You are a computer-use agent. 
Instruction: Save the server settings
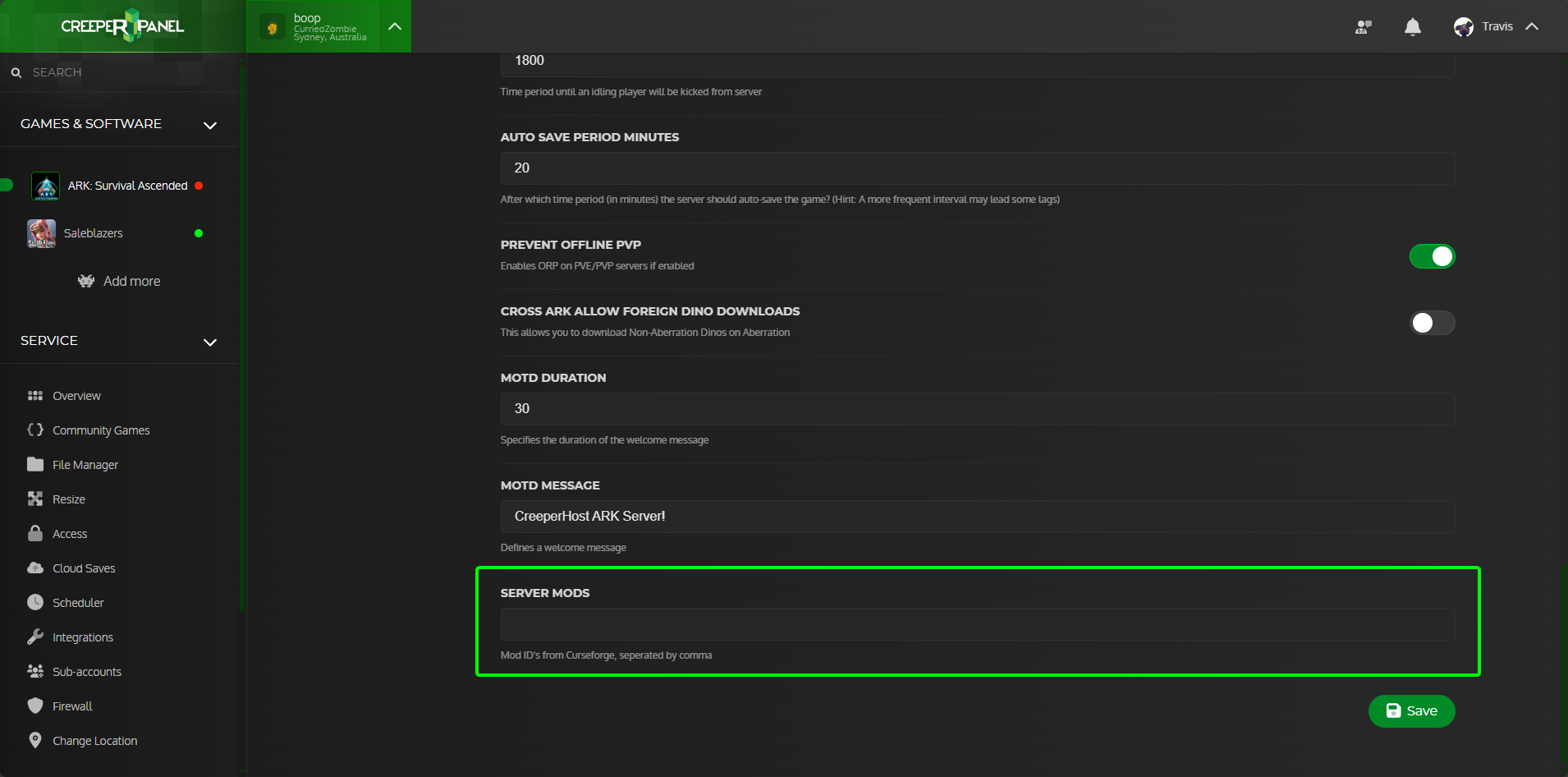point(1412,711)
